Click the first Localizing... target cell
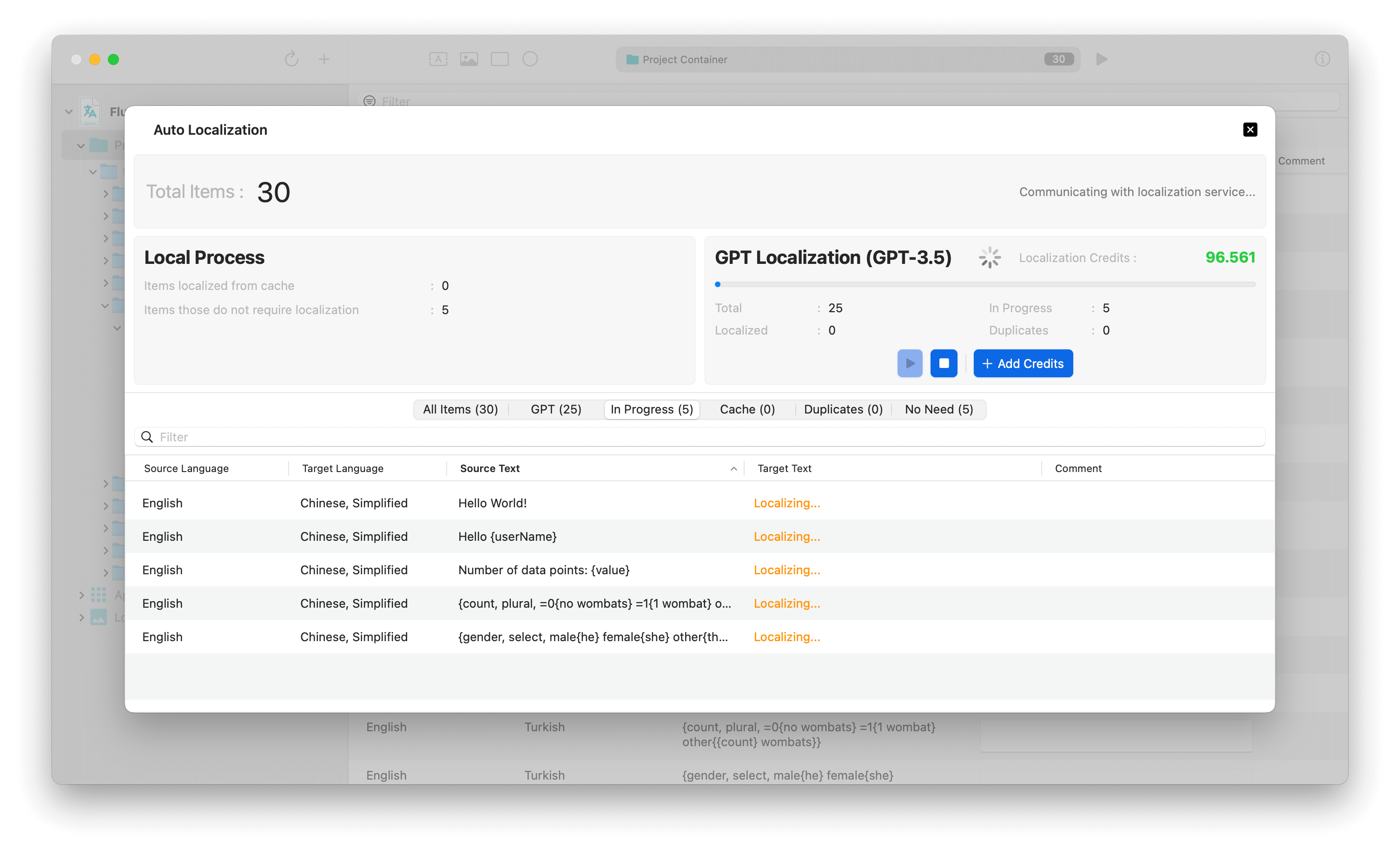The height and width of the screenshot is (853, 1400). 787,503
